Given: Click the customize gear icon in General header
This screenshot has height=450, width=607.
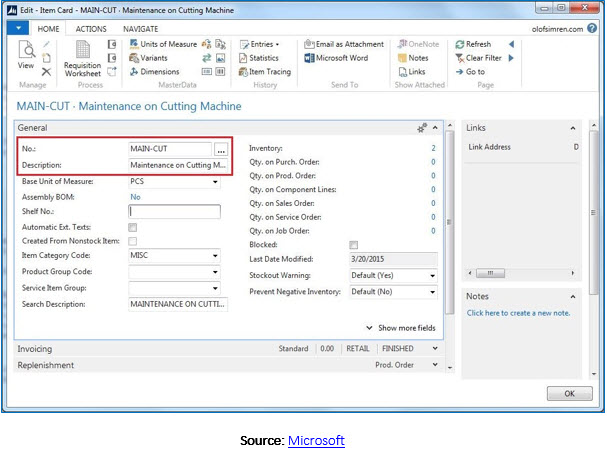Looking at the screenshot, I should click(x=422, y=128).
